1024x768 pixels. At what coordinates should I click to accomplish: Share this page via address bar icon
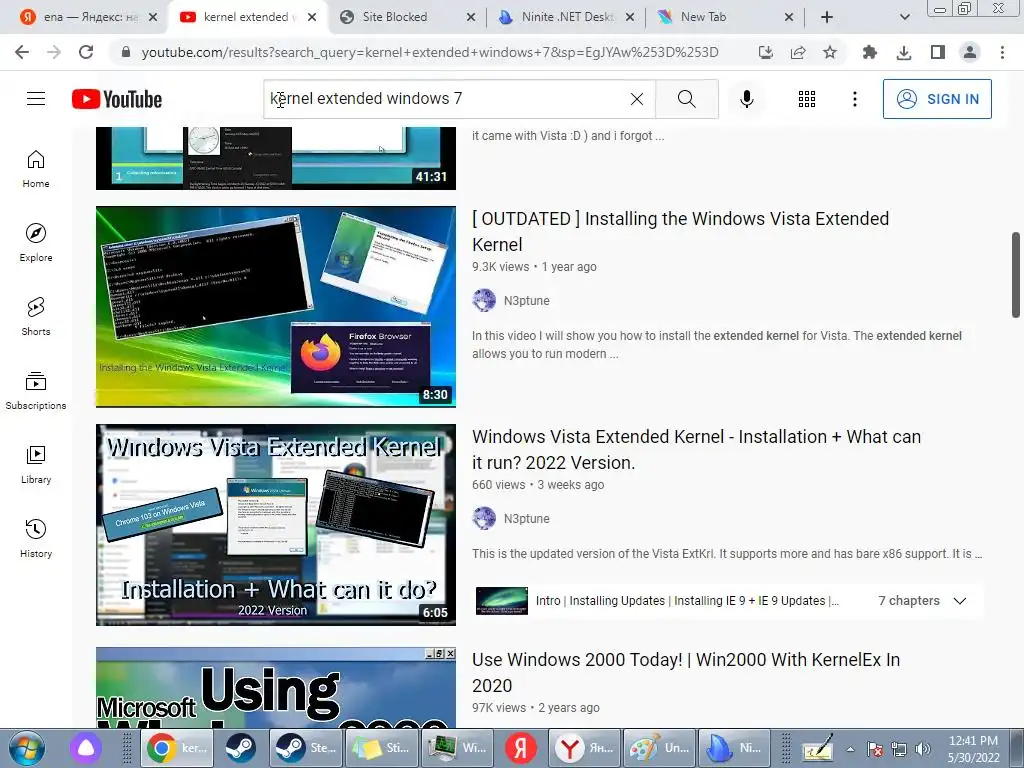pyautogui.click(x=797, y=52)
